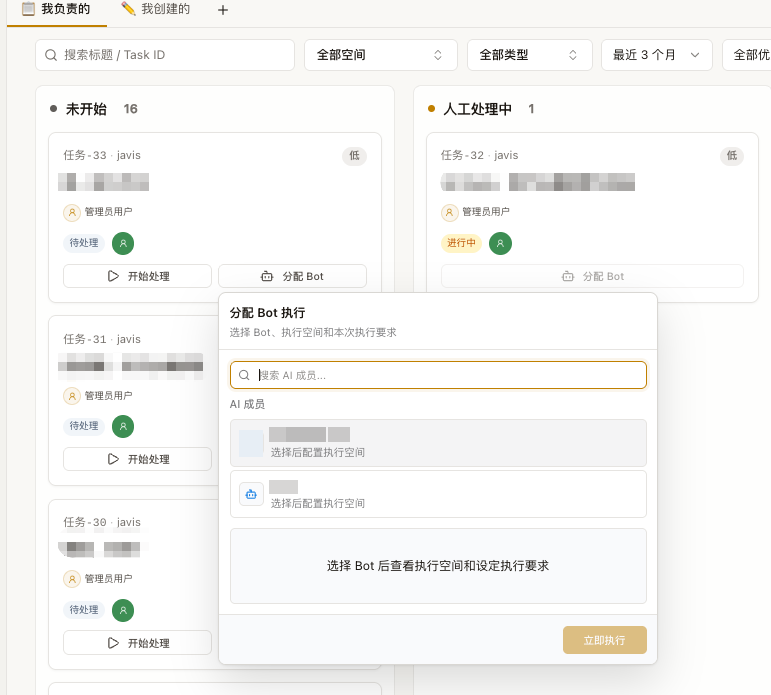
Task: Select the first AI member in the list
Action: tap(438, 443)
